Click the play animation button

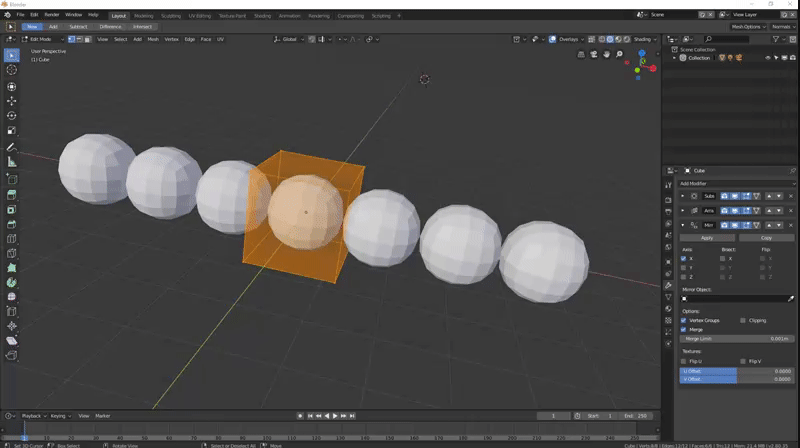point(334,415)
